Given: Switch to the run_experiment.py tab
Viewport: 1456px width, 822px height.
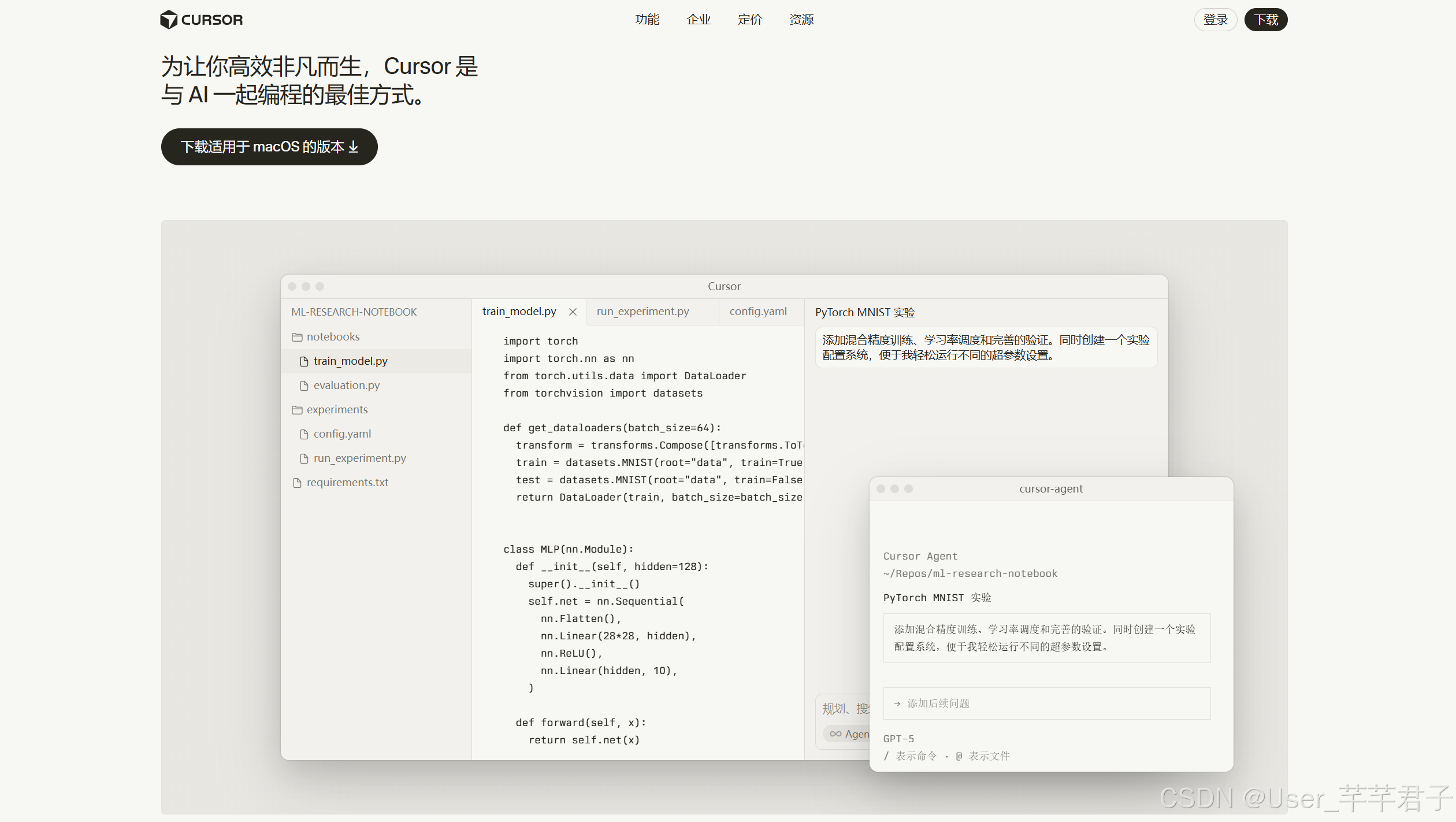Looking at the screenshot, I should 642,312.
